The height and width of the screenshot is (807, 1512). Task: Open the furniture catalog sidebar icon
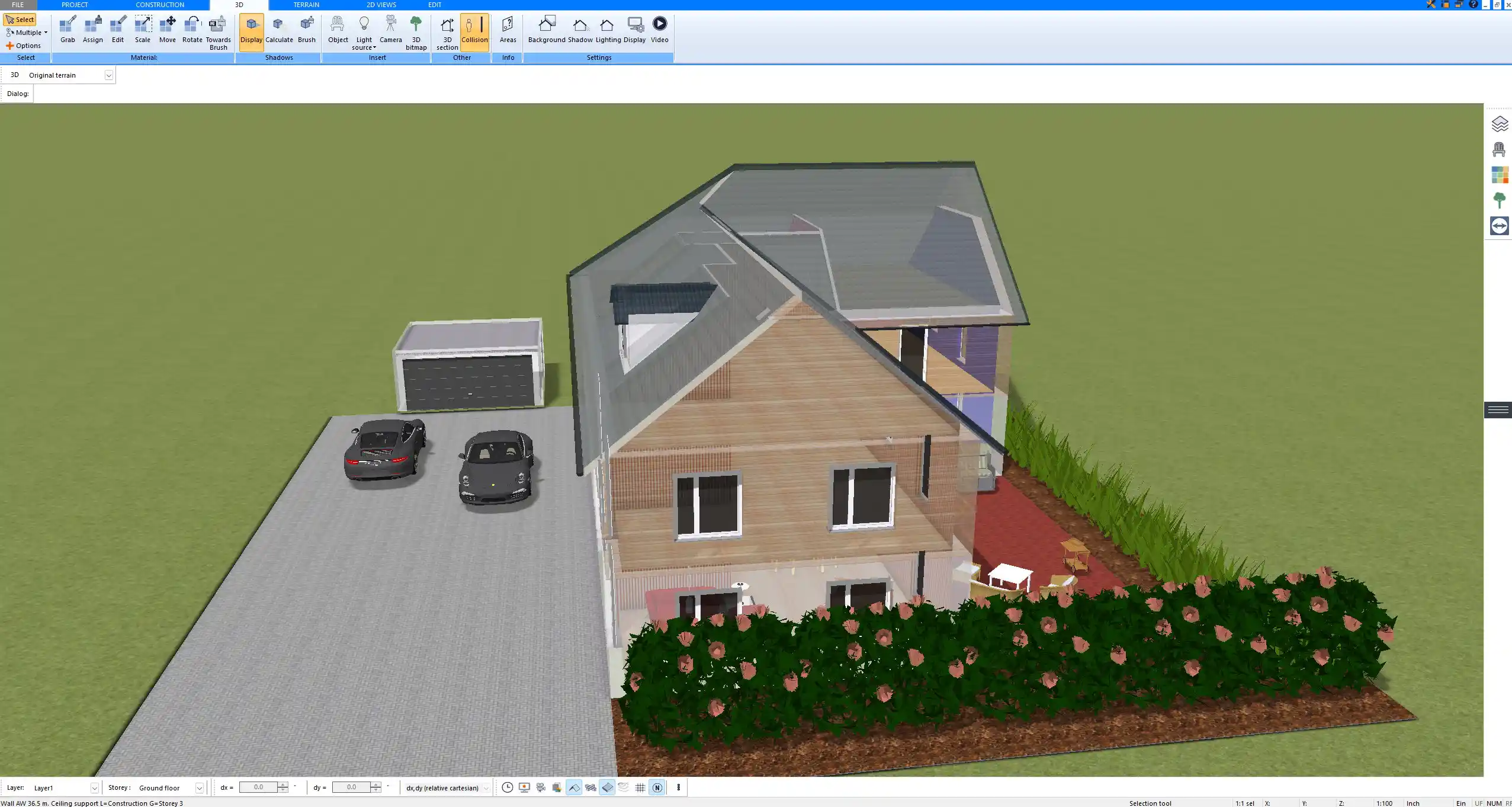coord(1499,149)
